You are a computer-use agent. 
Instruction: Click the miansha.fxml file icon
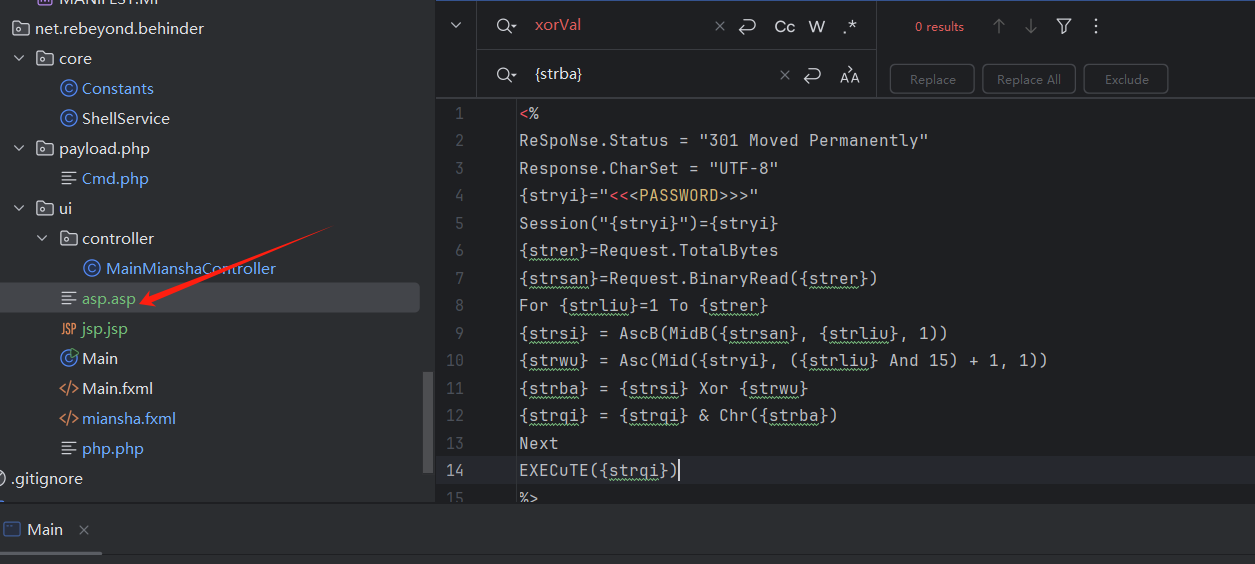[x=69, y=418]
